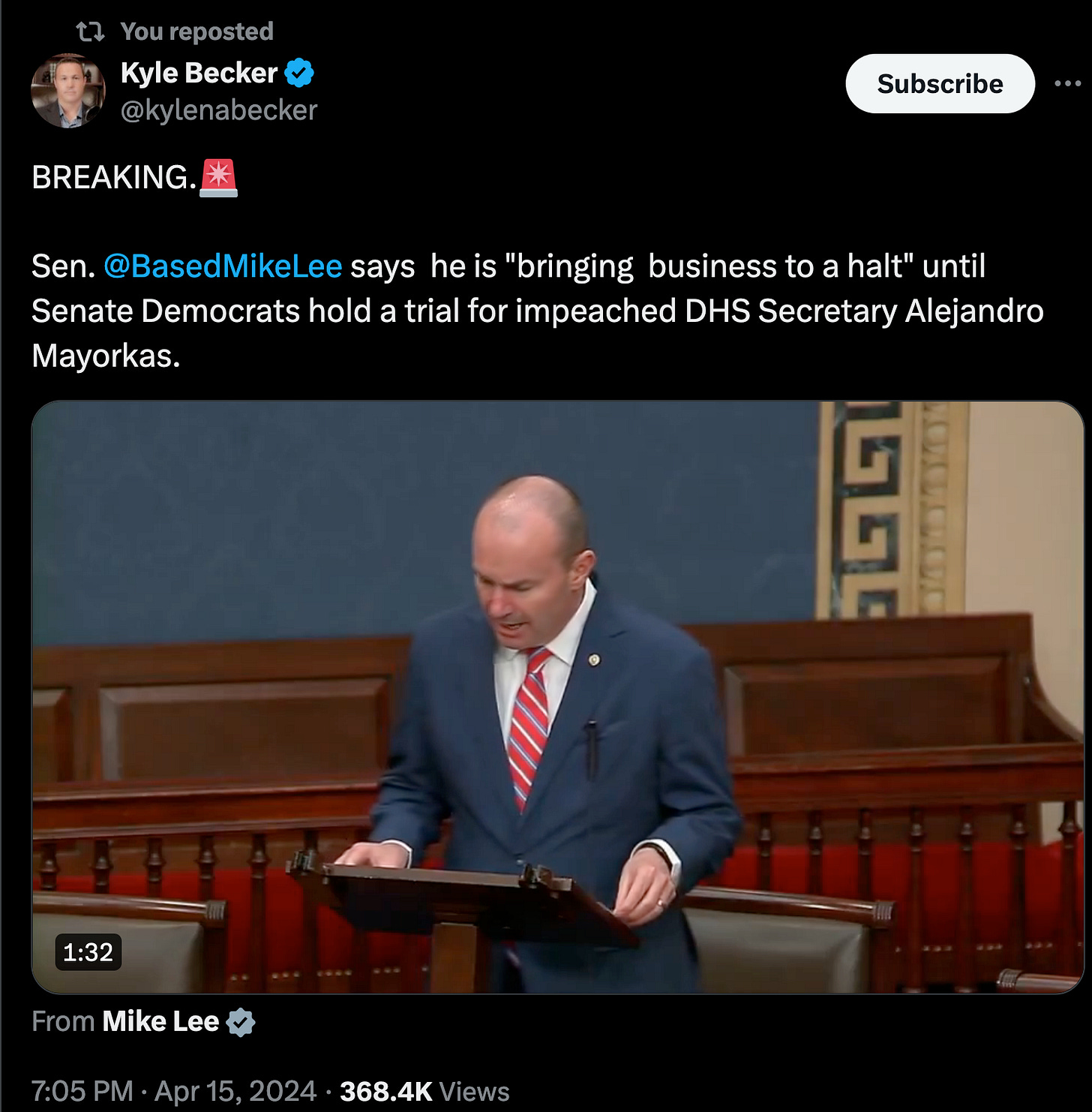
Task: Click the red siren emoji
Action: (218, 178)
